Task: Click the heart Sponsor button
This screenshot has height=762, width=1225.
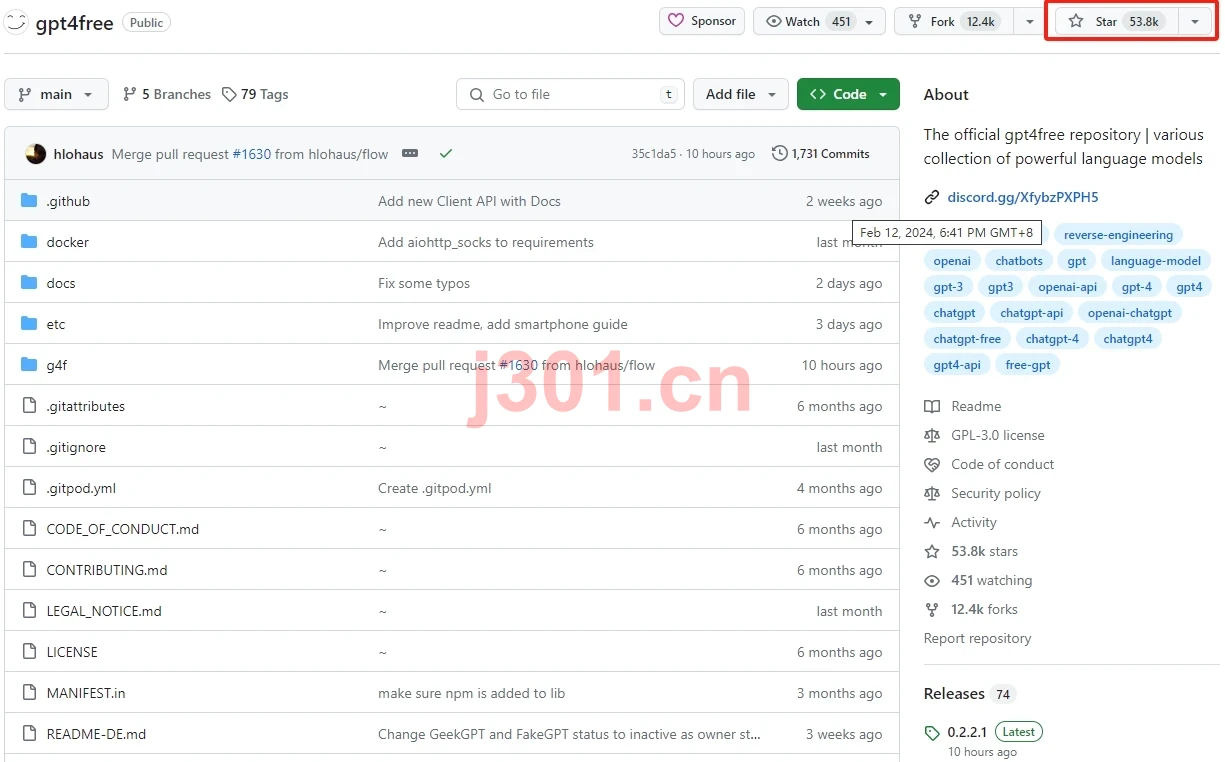Action: [702, 21]
